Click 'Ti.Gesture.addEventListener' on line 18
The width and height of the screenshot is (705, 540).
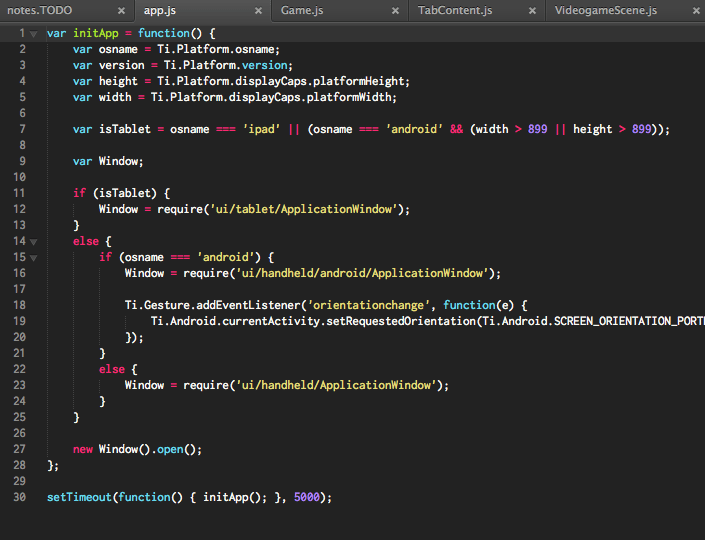tap(213, 305)
